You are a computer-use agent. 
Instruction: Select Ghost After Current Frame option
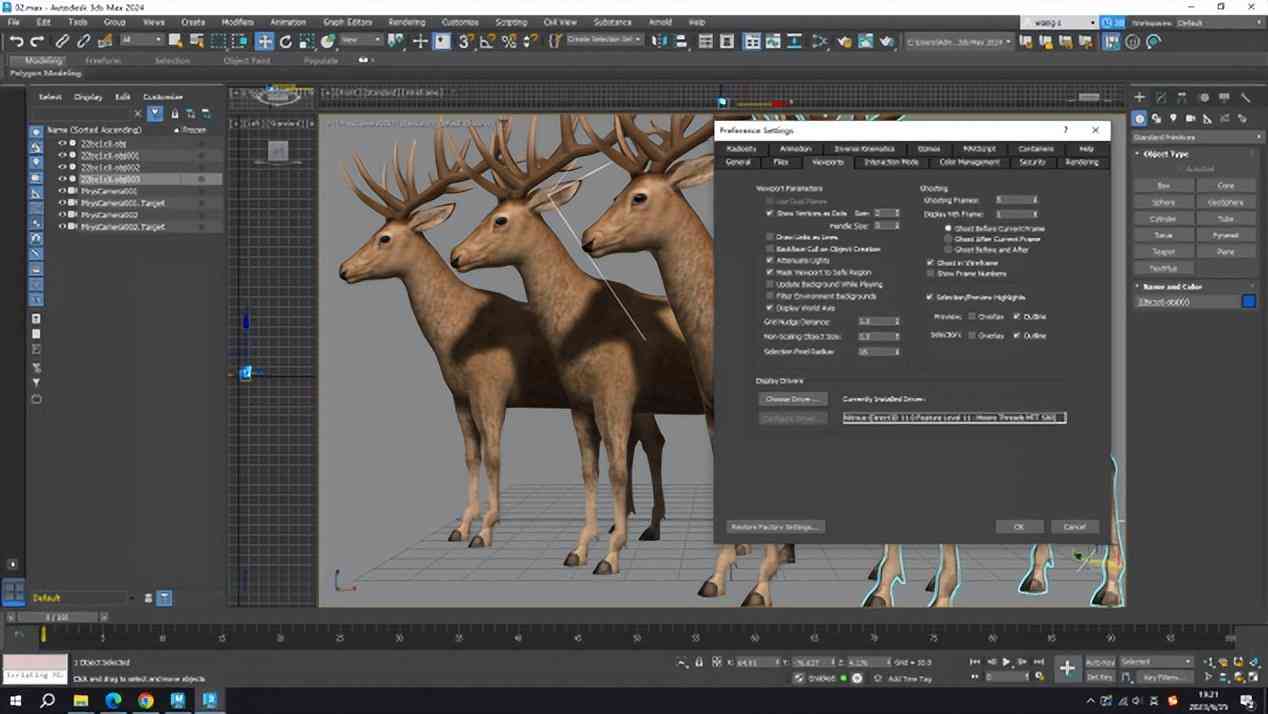[x=948, y=239]
